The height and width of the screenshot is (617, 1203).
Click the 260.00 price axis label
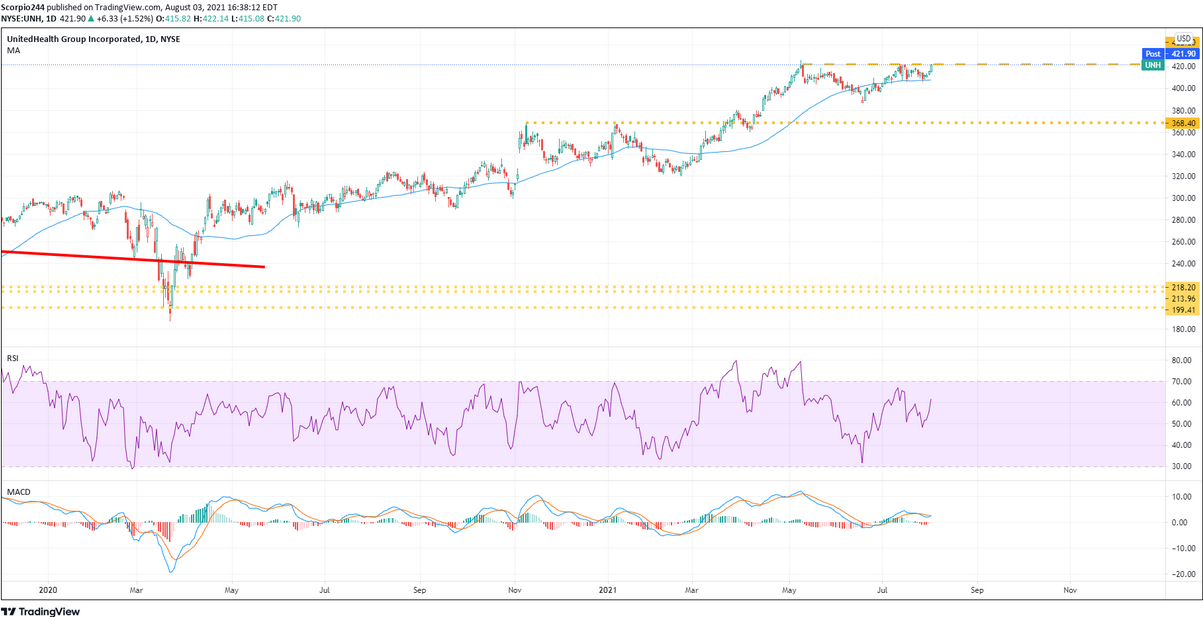pos(1185,242)
